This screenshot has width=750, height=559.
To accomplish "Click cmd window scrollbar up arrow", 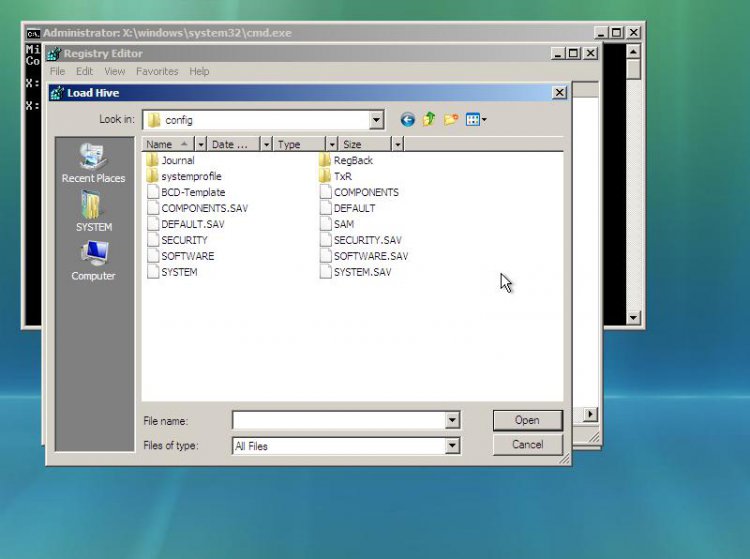I will [x=633, y=51].
